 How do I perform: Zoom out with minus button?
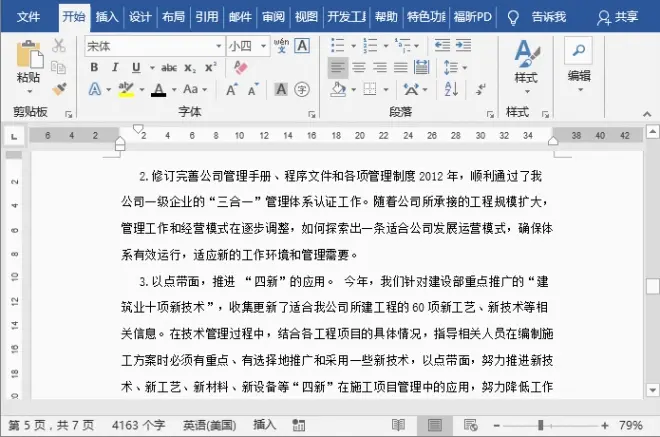[x=497, y=426]
